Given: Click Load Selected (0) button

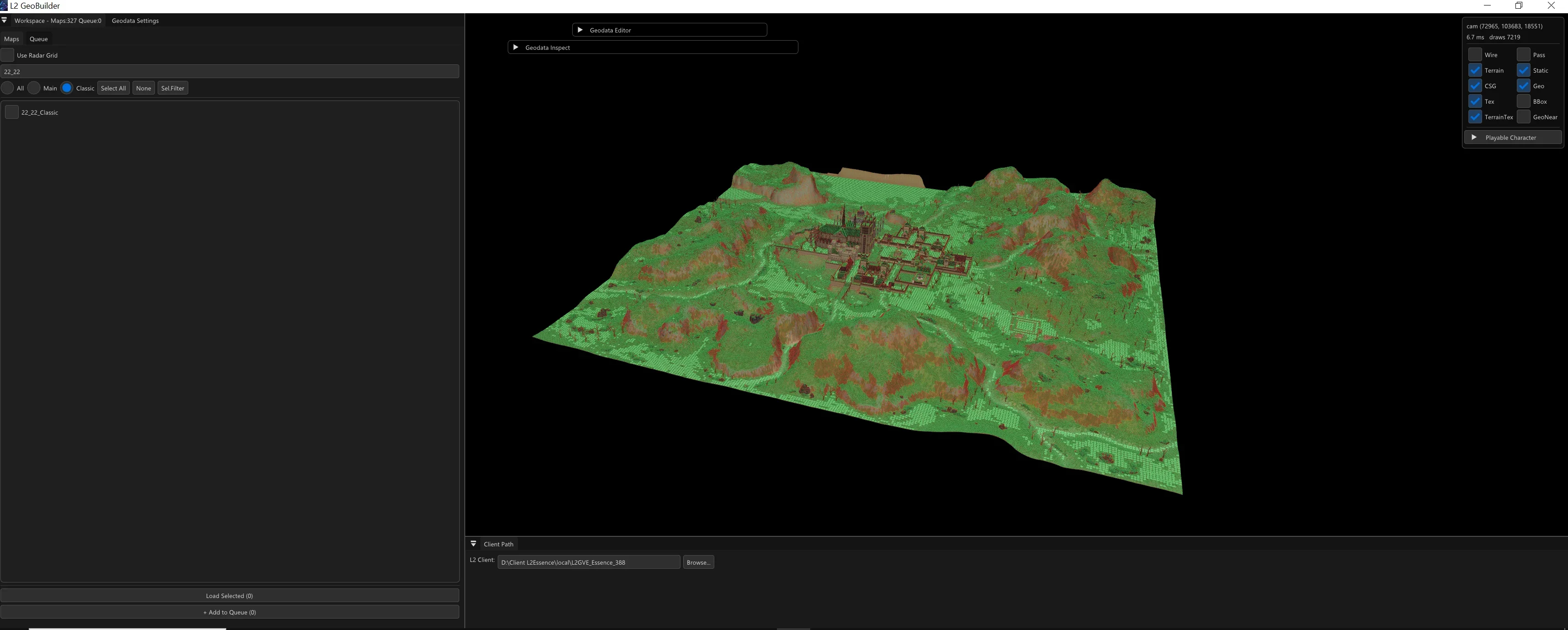Looking at the screenshot, I should coord(229,596).
